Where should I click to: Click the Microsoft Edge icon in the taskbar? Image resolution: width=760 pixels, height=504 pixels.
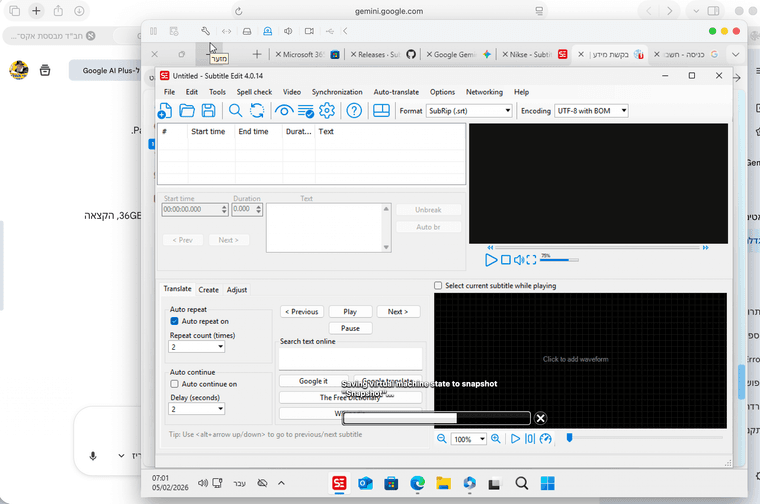tap(418, 484)
